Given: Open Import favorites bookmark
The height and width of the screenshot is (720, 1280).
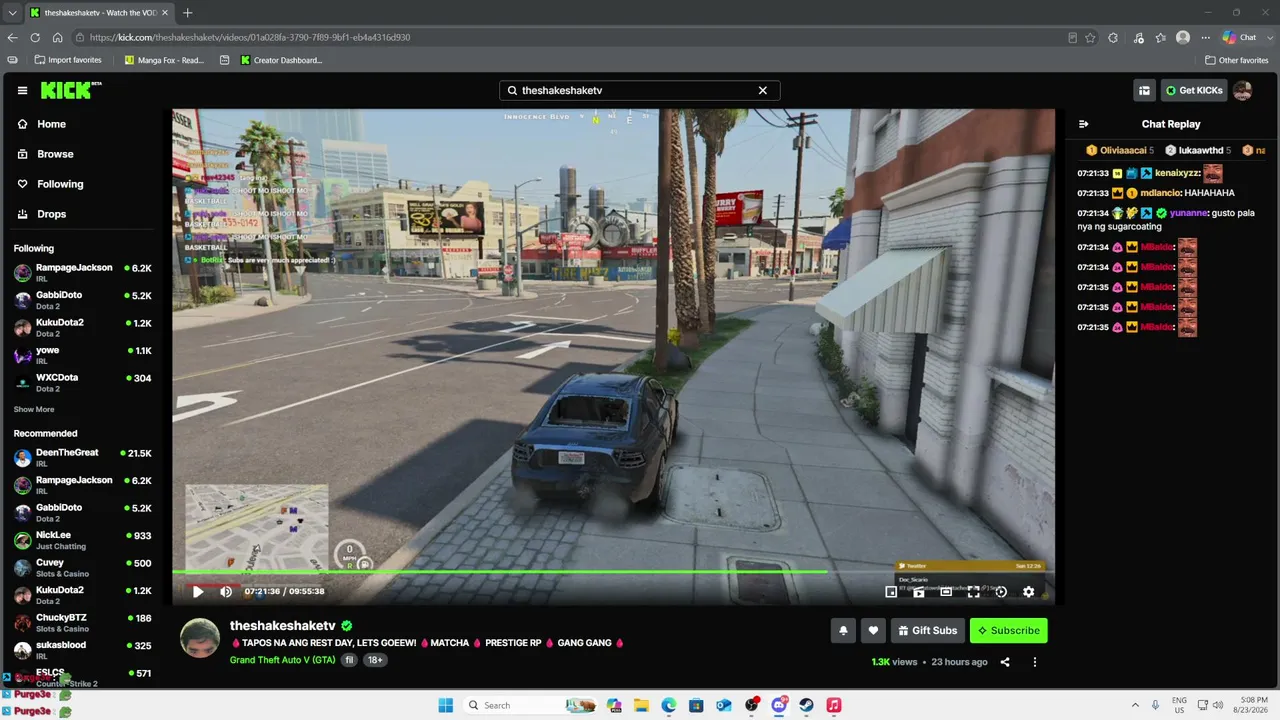Looking at the screenshot, I should (x=68, y=60).
